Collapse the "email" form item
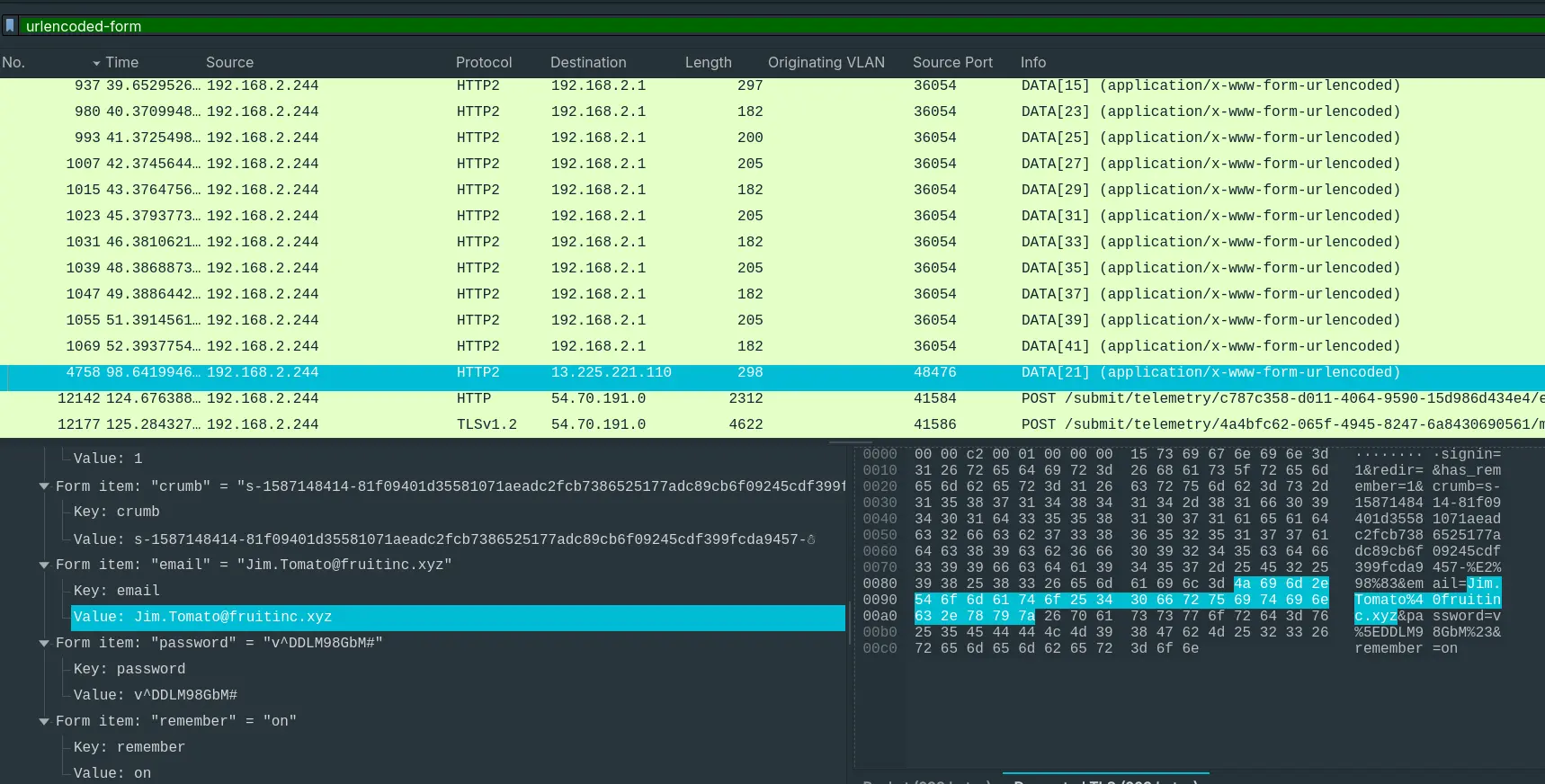Viewport: 1545px width, 784px height. [44, 565]
